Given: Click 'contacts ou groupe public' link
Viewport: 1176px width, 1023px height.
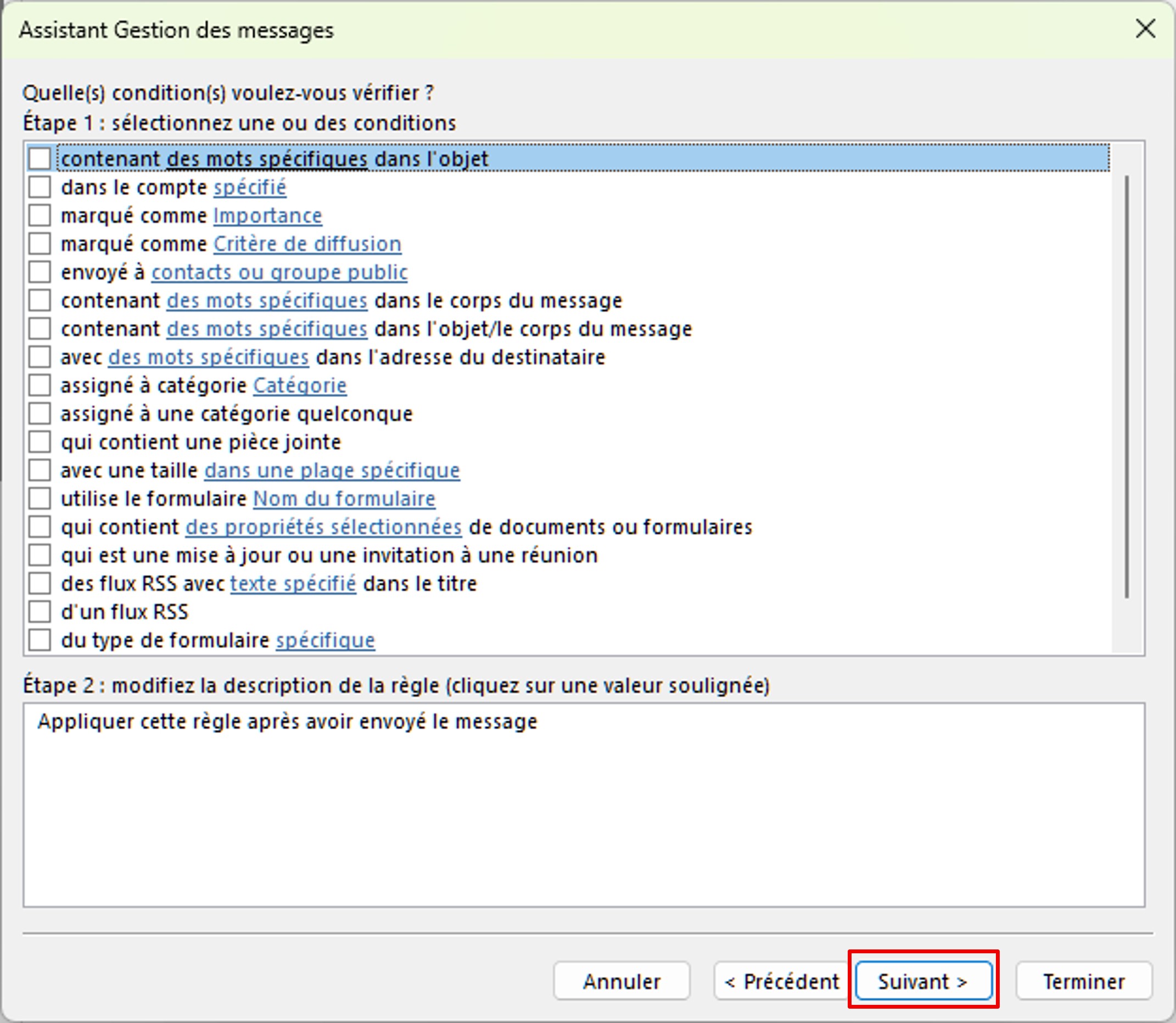Looking at the screenshot, I should pos(279,272).
